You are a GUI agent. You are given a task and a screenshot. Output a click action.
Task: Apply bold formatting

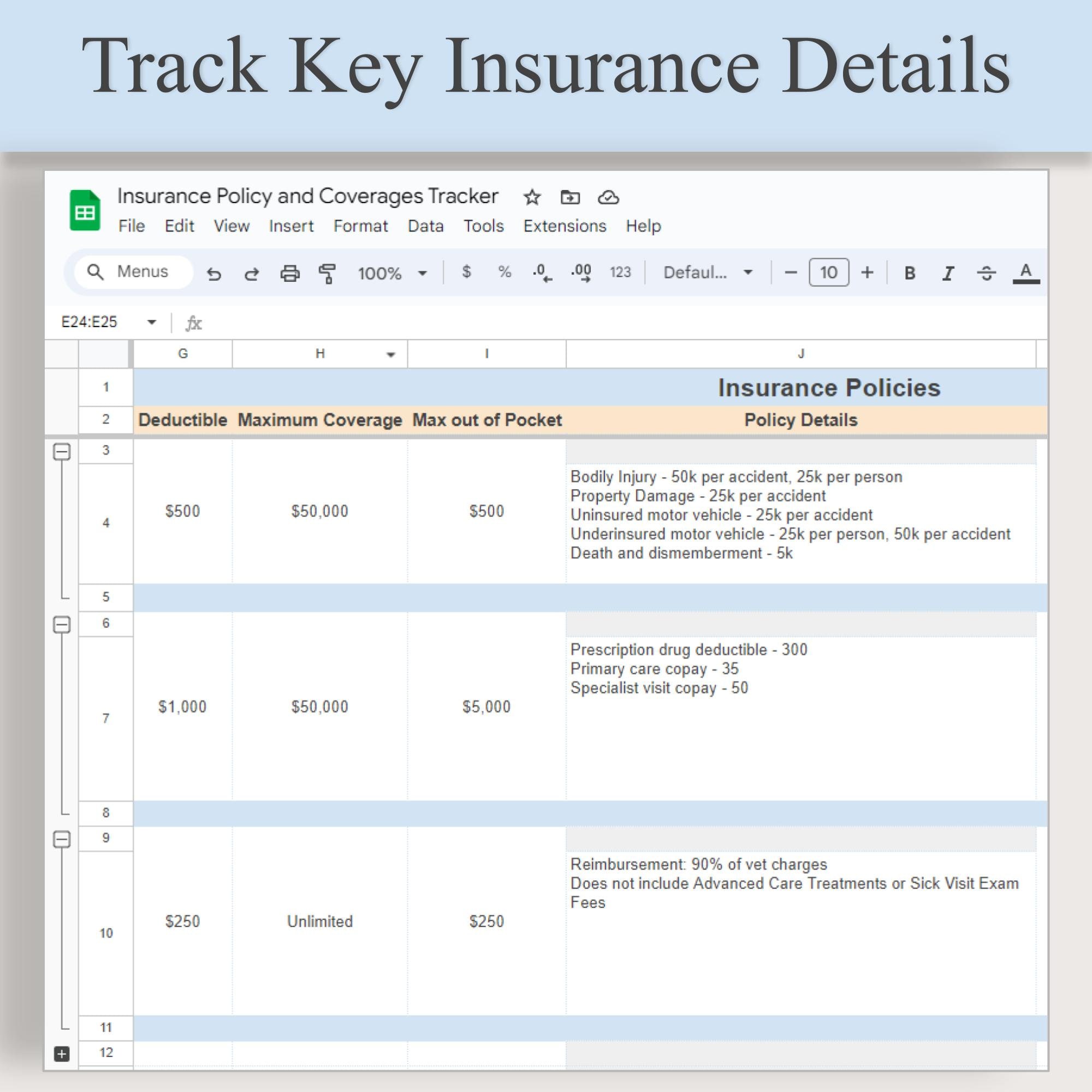pyautogui.click(x=910, y=273)
